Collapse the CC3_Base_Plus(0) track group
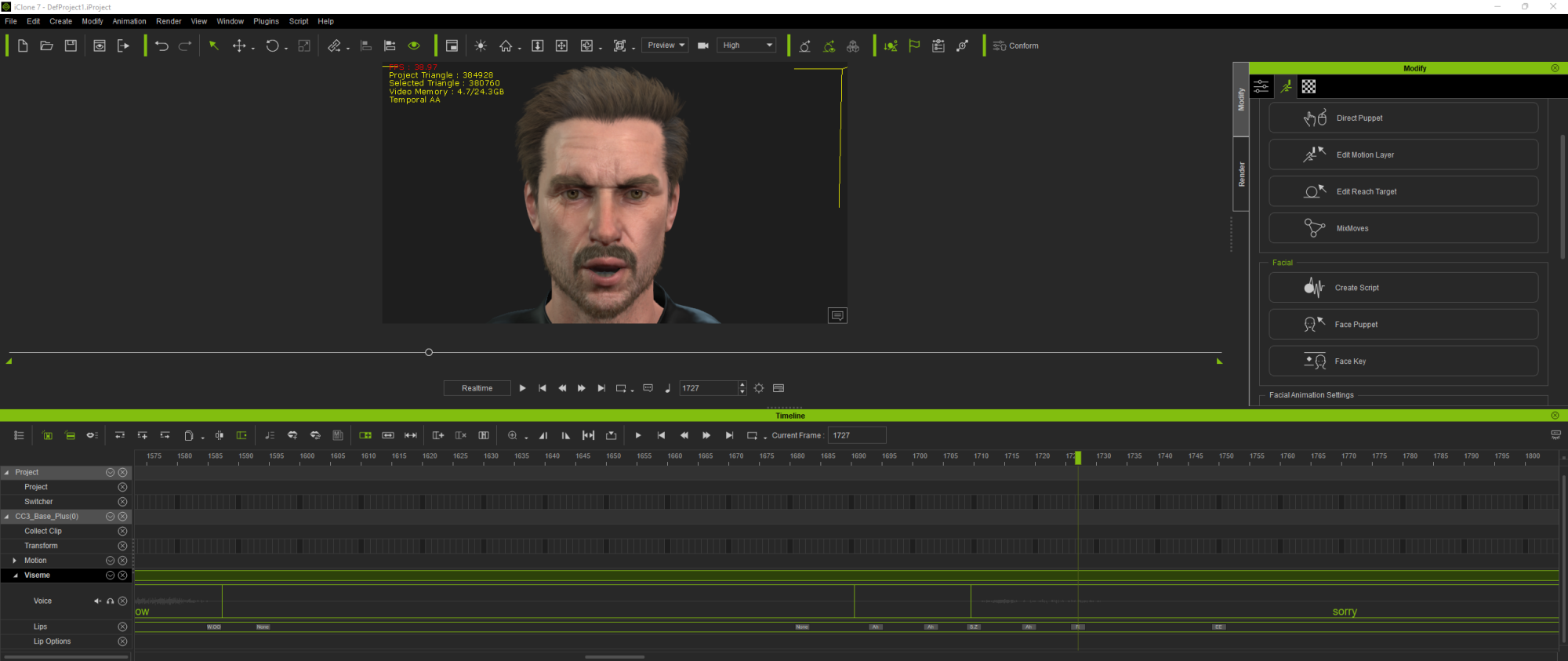1568x661 pixels. pyautogui.click(x=7, y=517)
